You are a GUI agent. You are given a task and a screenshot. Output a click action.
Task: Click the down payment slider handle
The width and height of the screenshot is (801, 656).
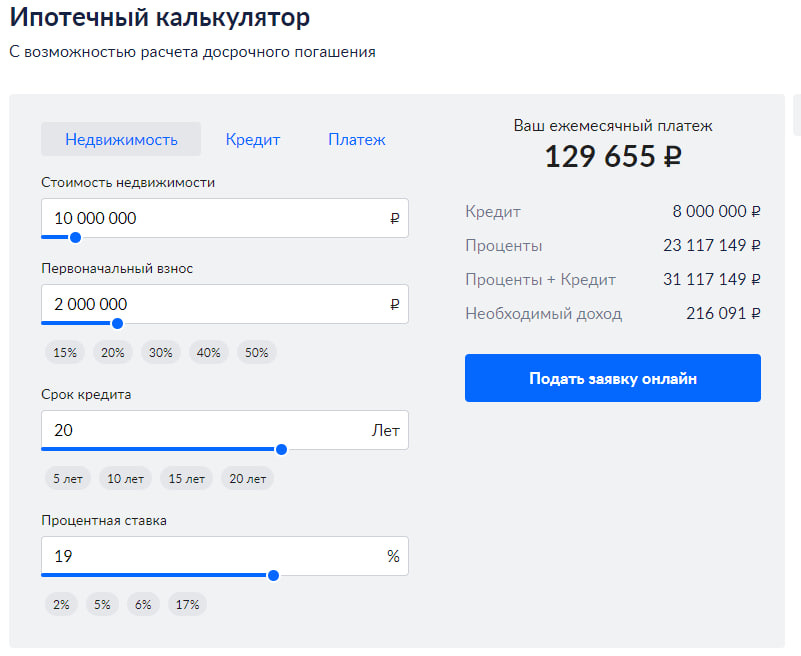coord(118,323)
